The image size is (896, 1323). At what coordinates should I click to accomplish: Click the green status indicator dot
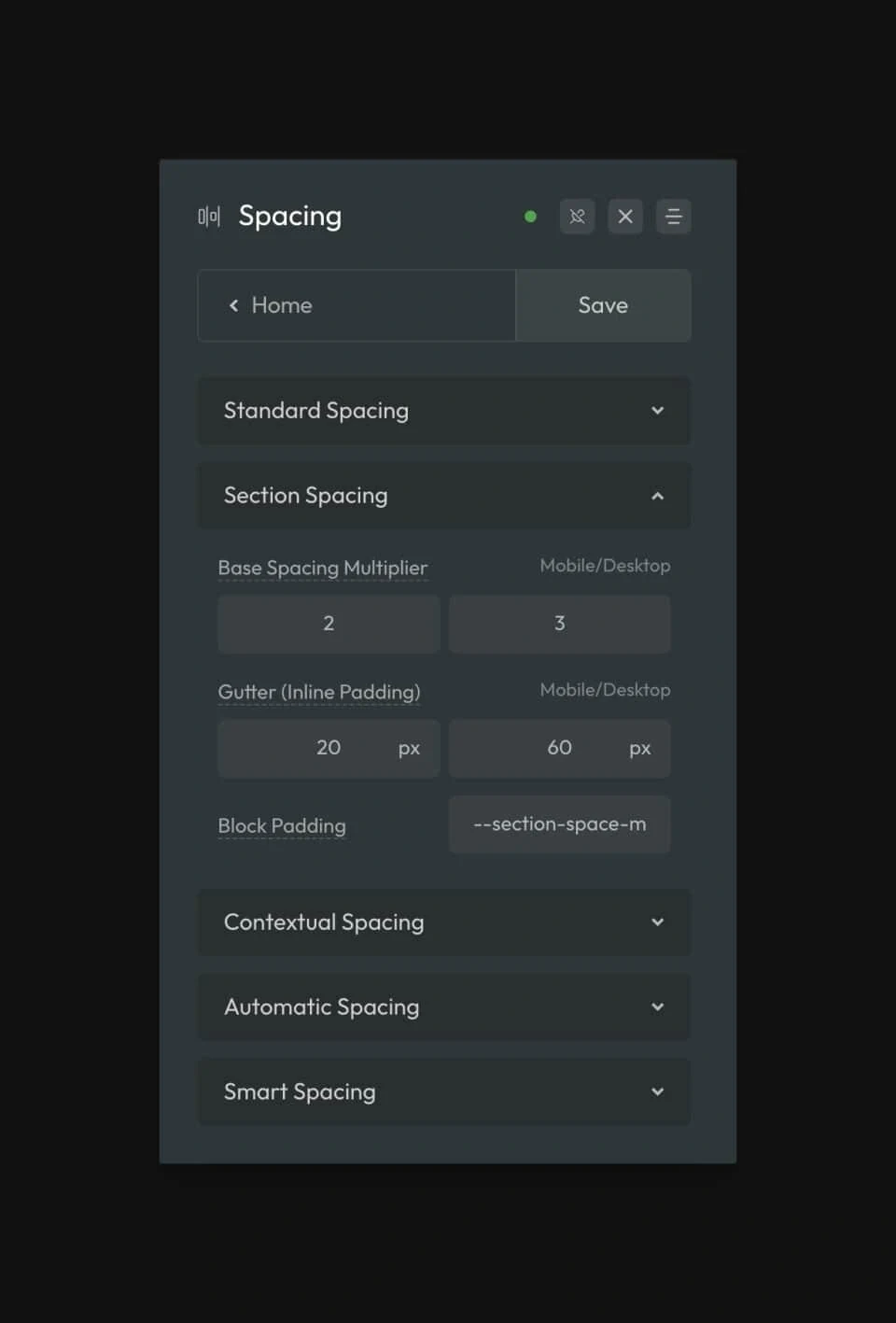[530, 216]
